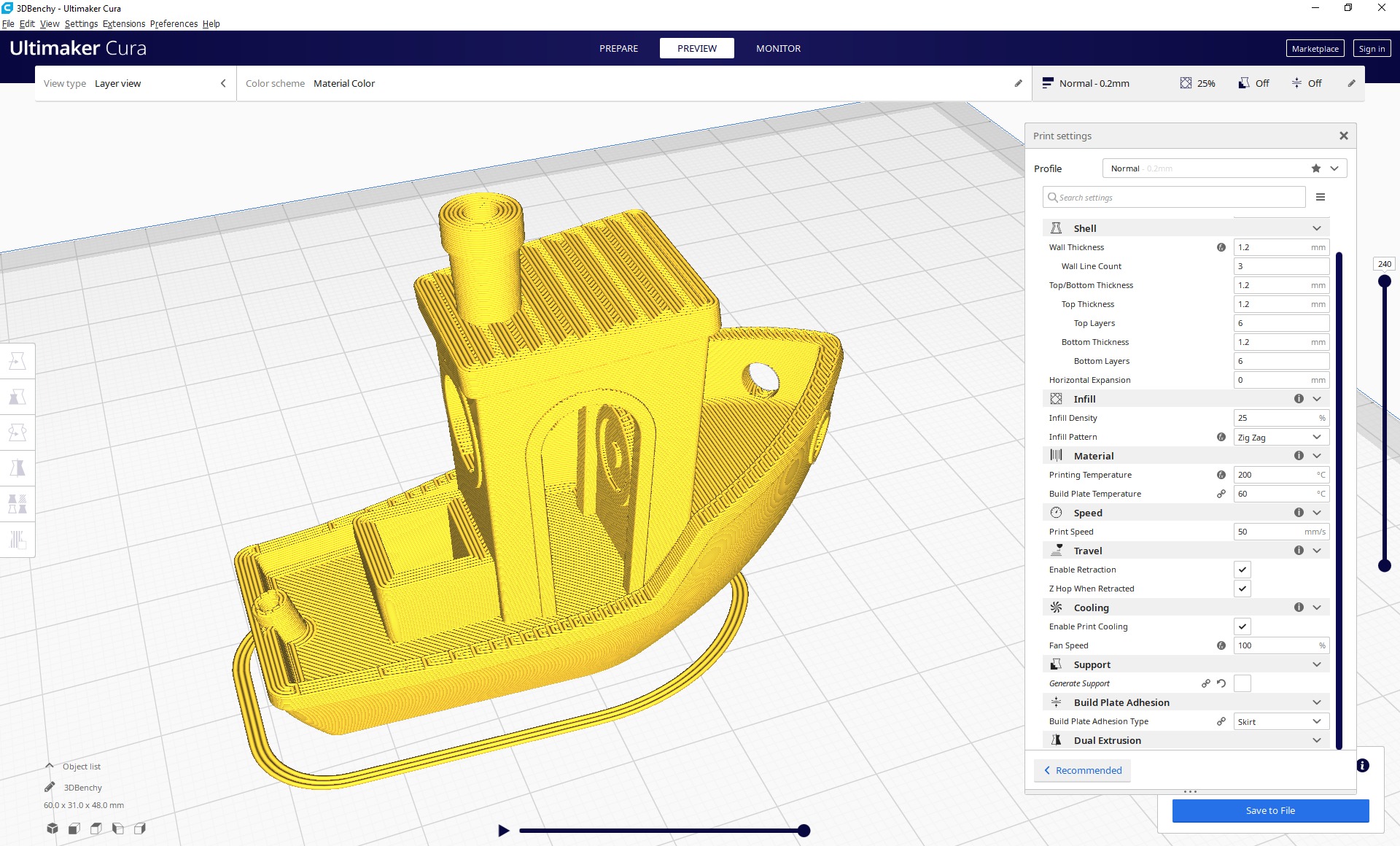Open setting visibility hamburger menu
1400x846 pixels.
pyautogui.click(x=1321, y=197)
